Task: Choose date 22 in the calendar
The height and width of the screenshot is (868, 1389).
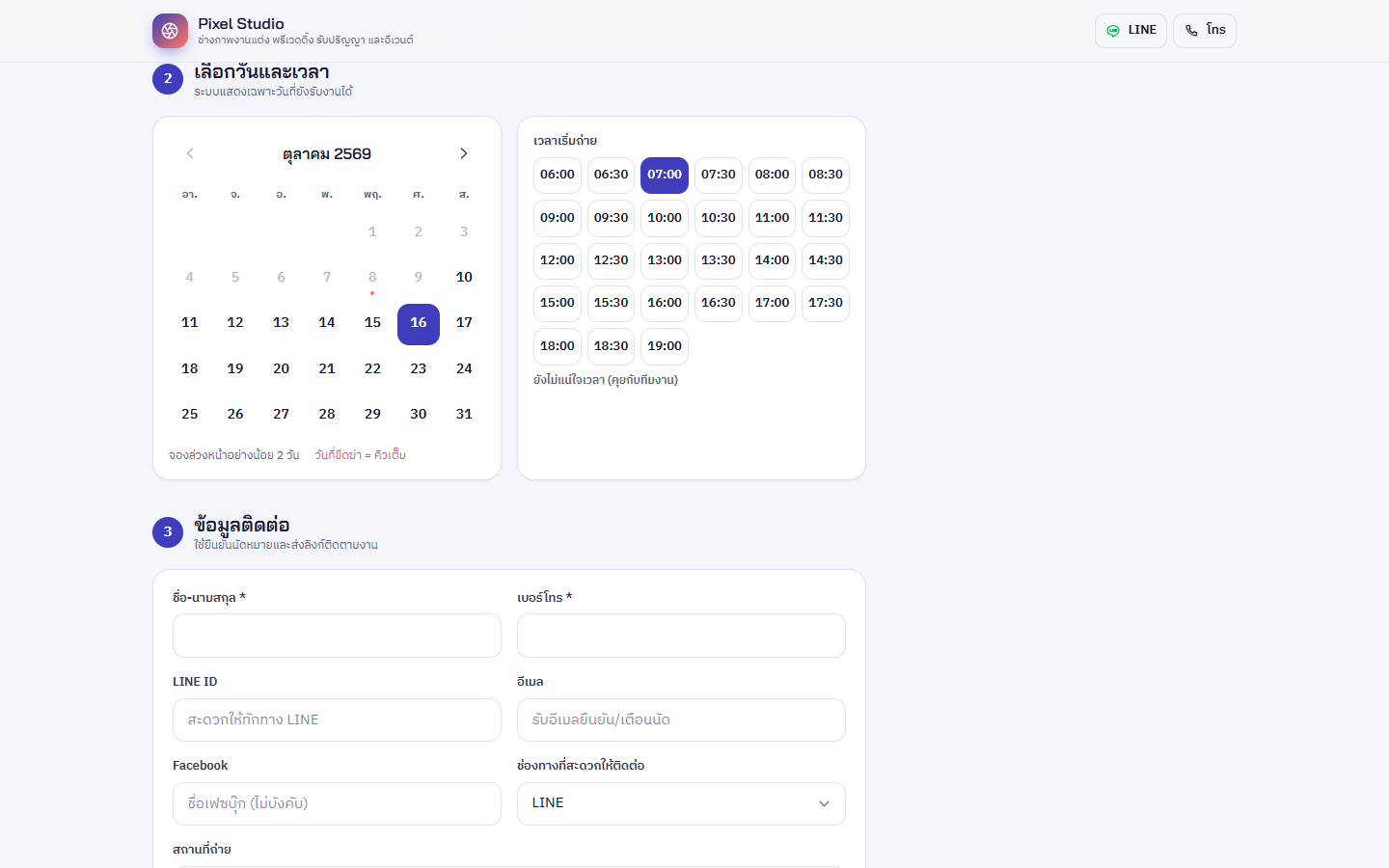Action: coord(372,369)
